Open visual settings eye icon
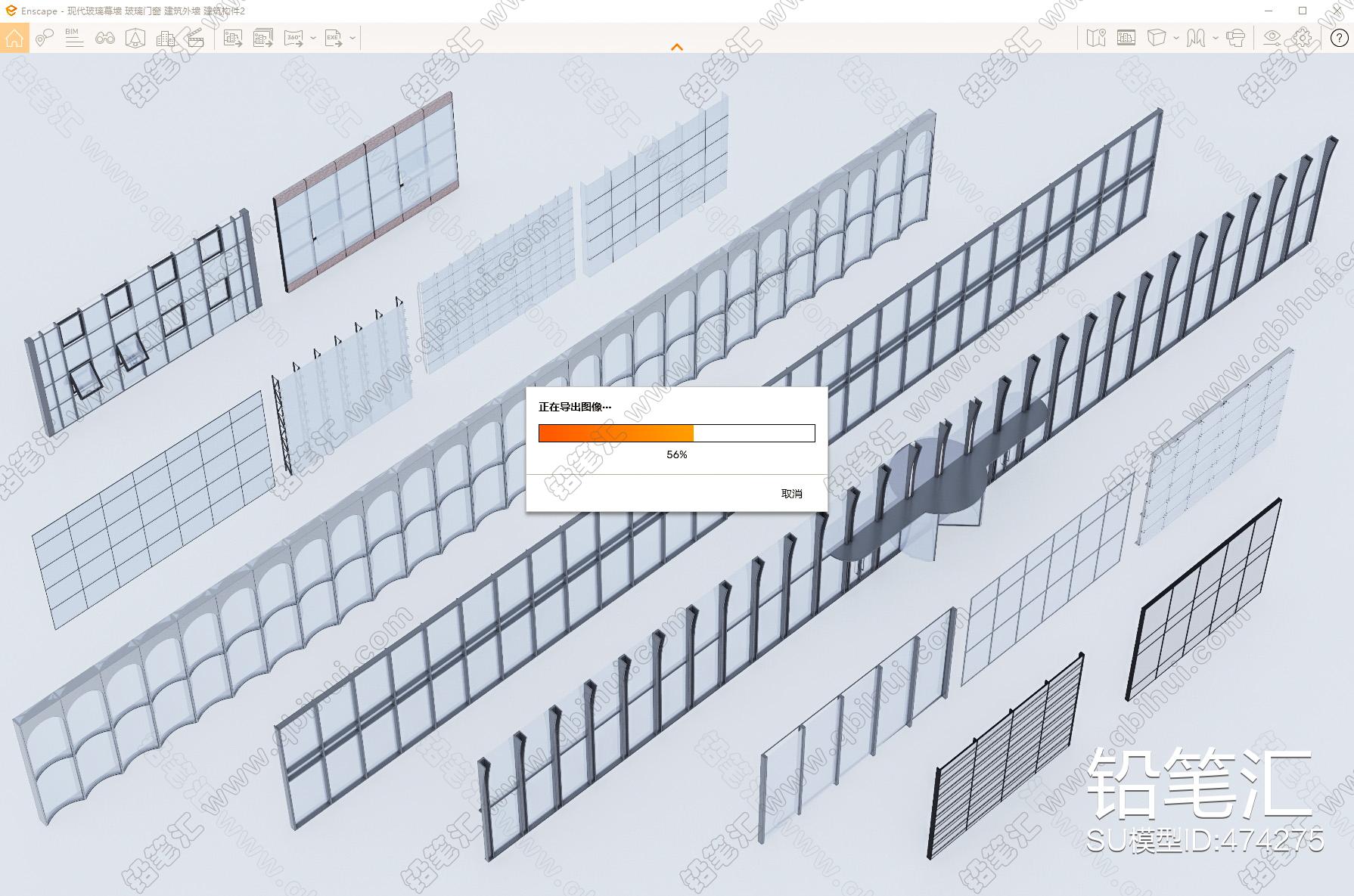1354x896 pixels. [1272, 38]
